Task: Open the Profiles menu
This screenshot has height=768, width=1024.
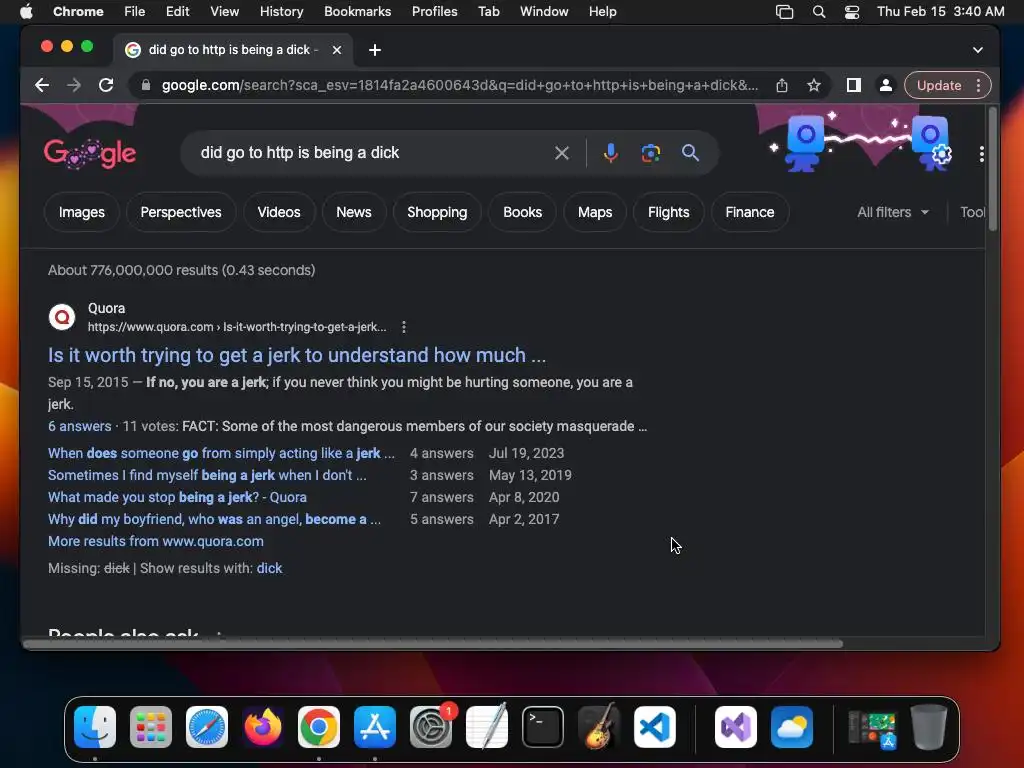Action: coord(434,12)
